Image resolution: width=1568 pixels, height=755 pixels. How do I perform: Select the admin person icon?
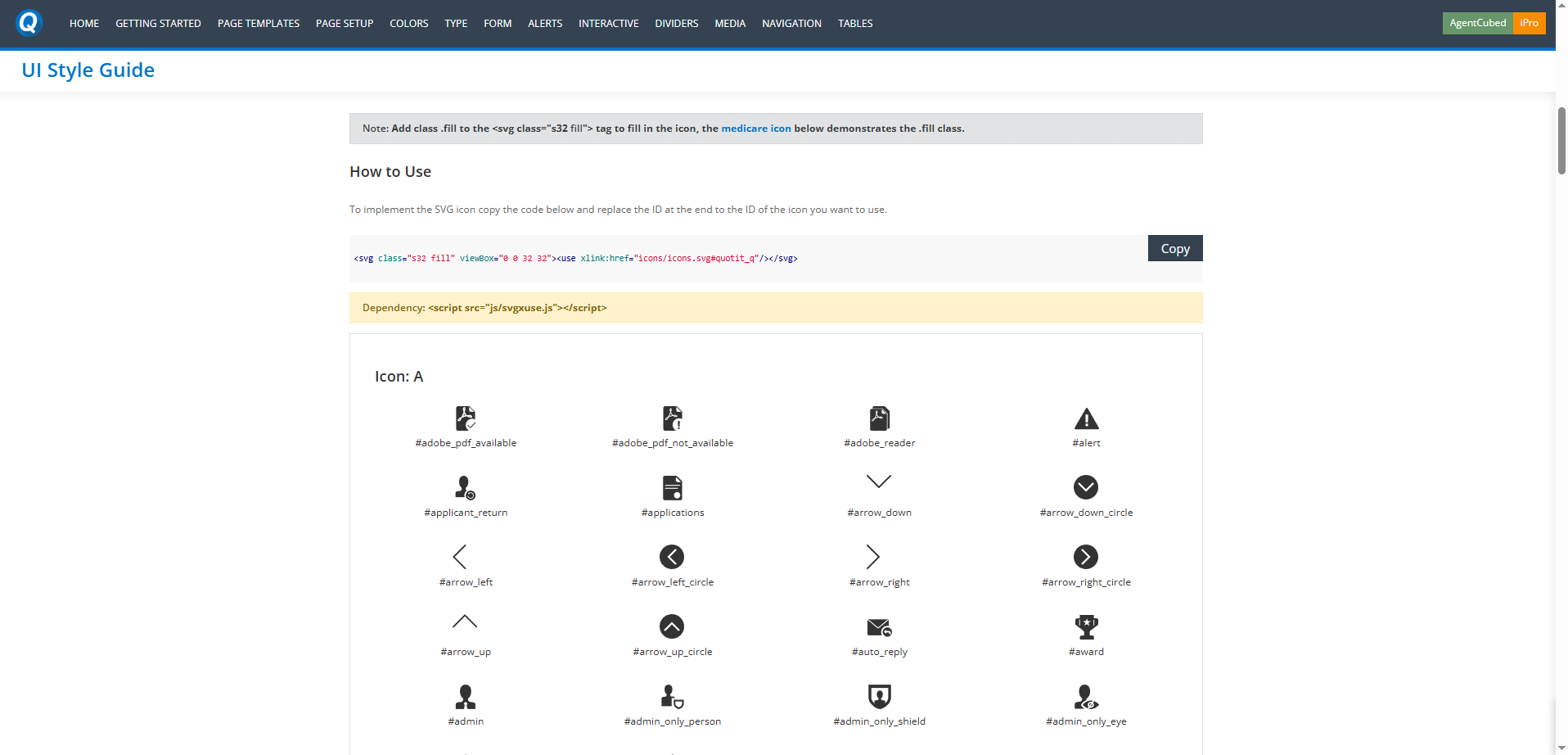(466, 697)
